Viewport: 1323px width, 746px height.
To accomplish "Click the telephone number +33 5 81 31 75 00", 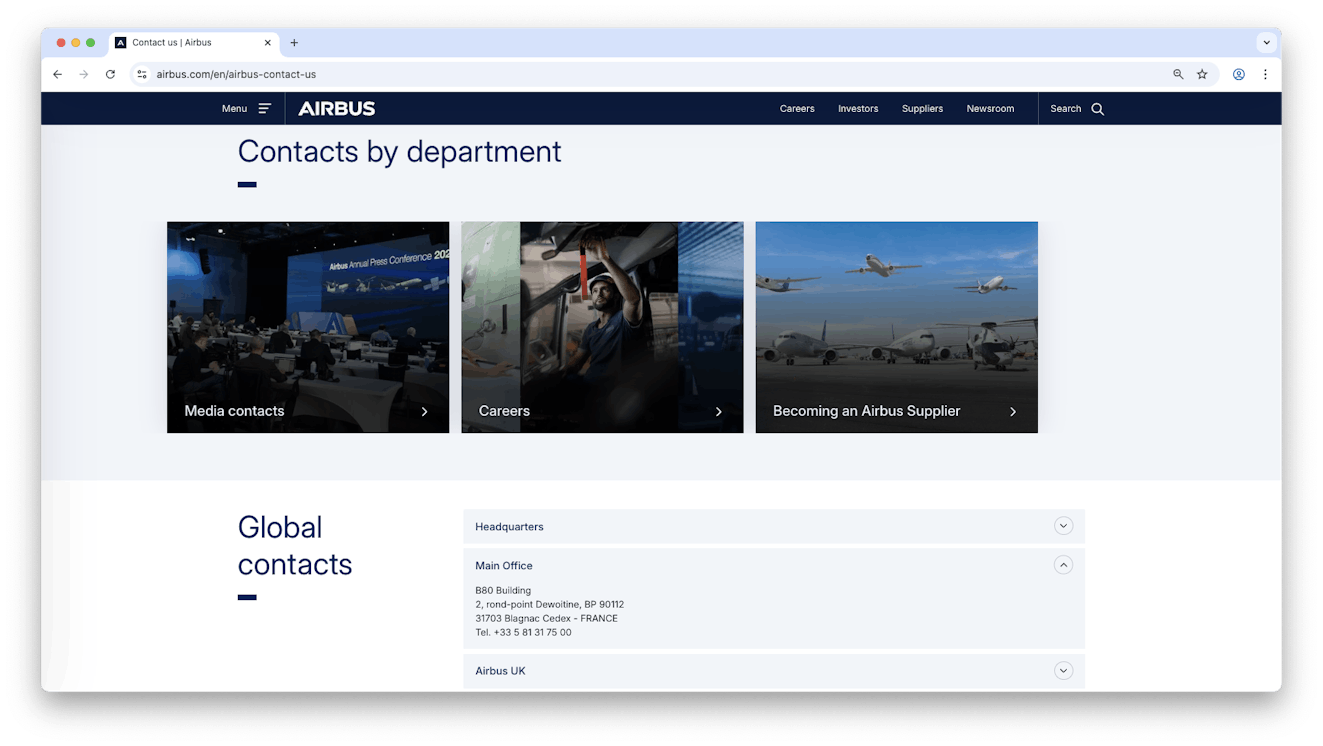I will tap(532, 632).
